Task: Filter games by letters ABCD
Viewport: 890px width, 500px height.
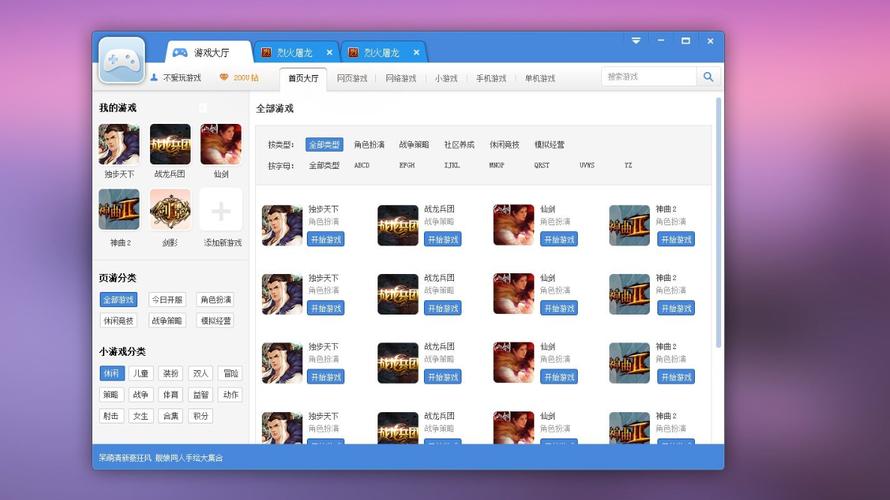Action: click(362, 166)
